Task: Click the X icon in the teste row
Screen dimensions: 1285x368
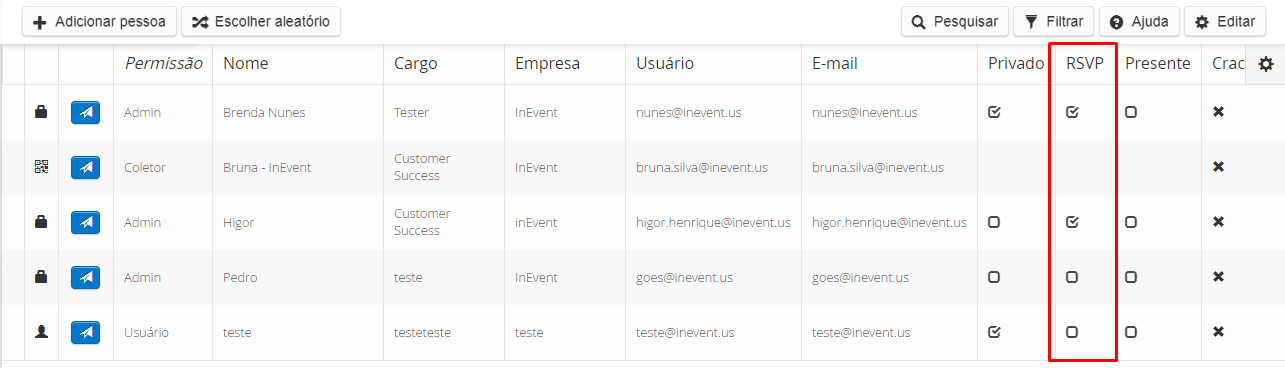Action: 1218,332
